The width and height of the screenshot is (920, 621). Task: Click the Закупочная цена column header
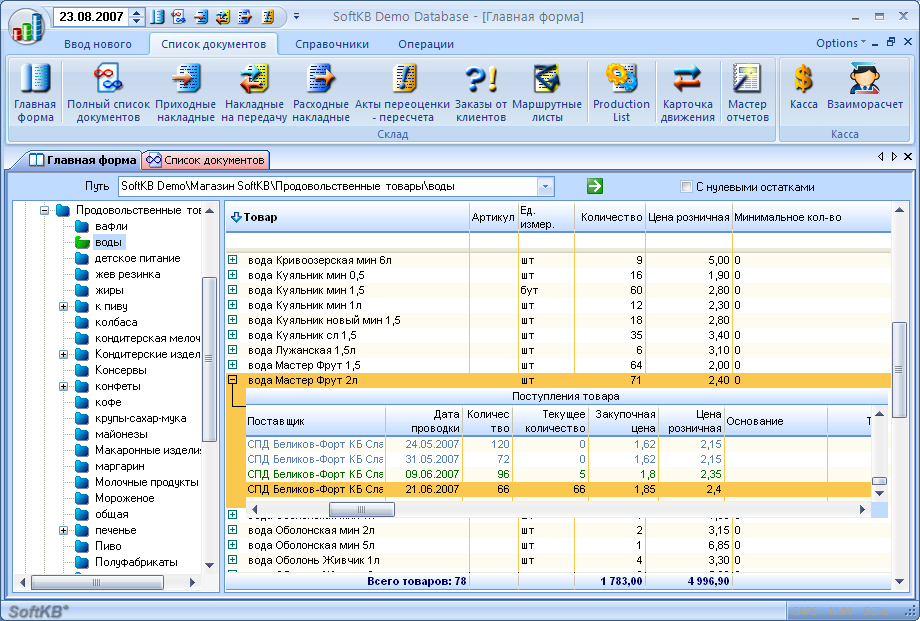[624, 421]
